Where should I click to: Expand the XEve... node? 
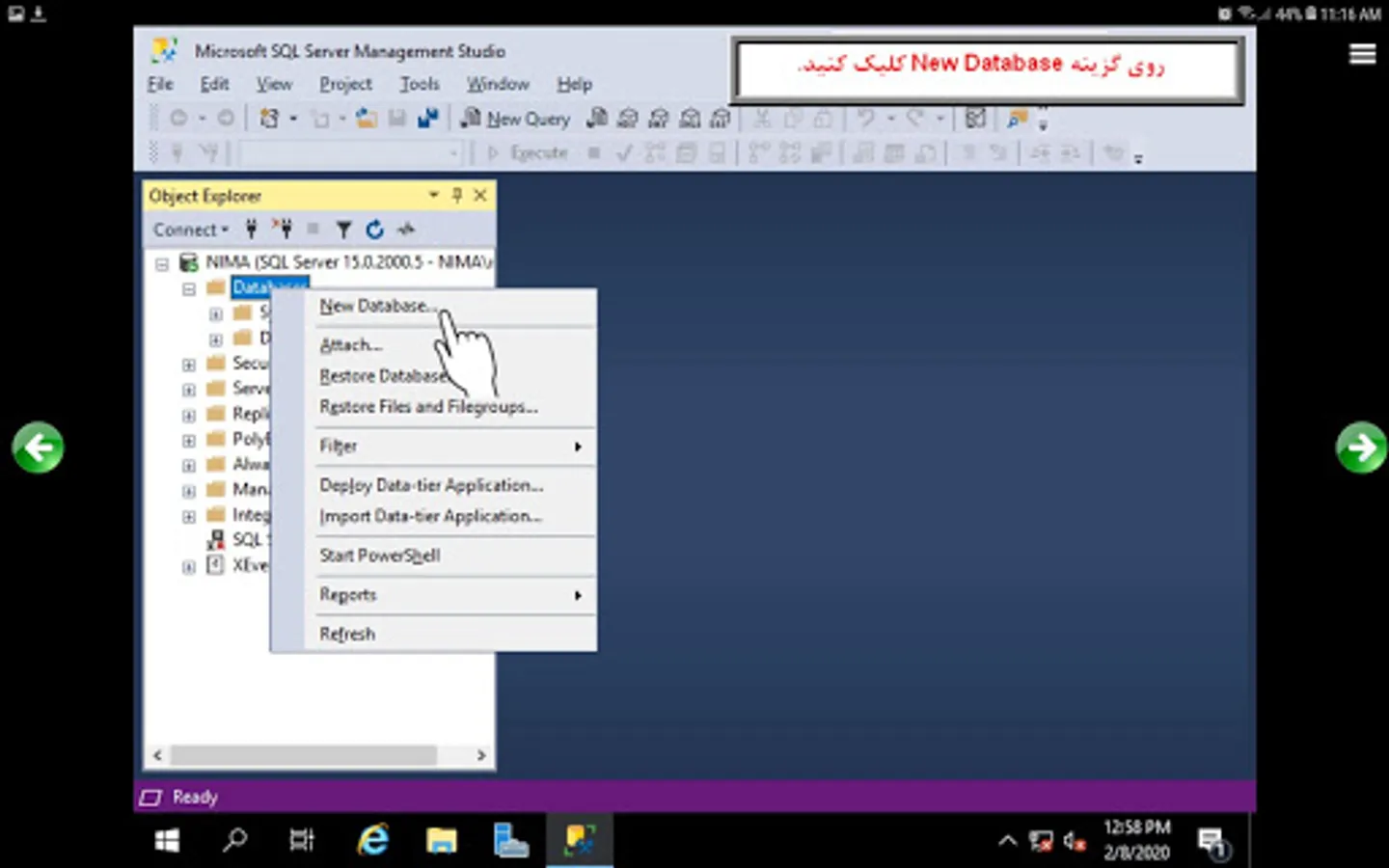pos(189,566)
